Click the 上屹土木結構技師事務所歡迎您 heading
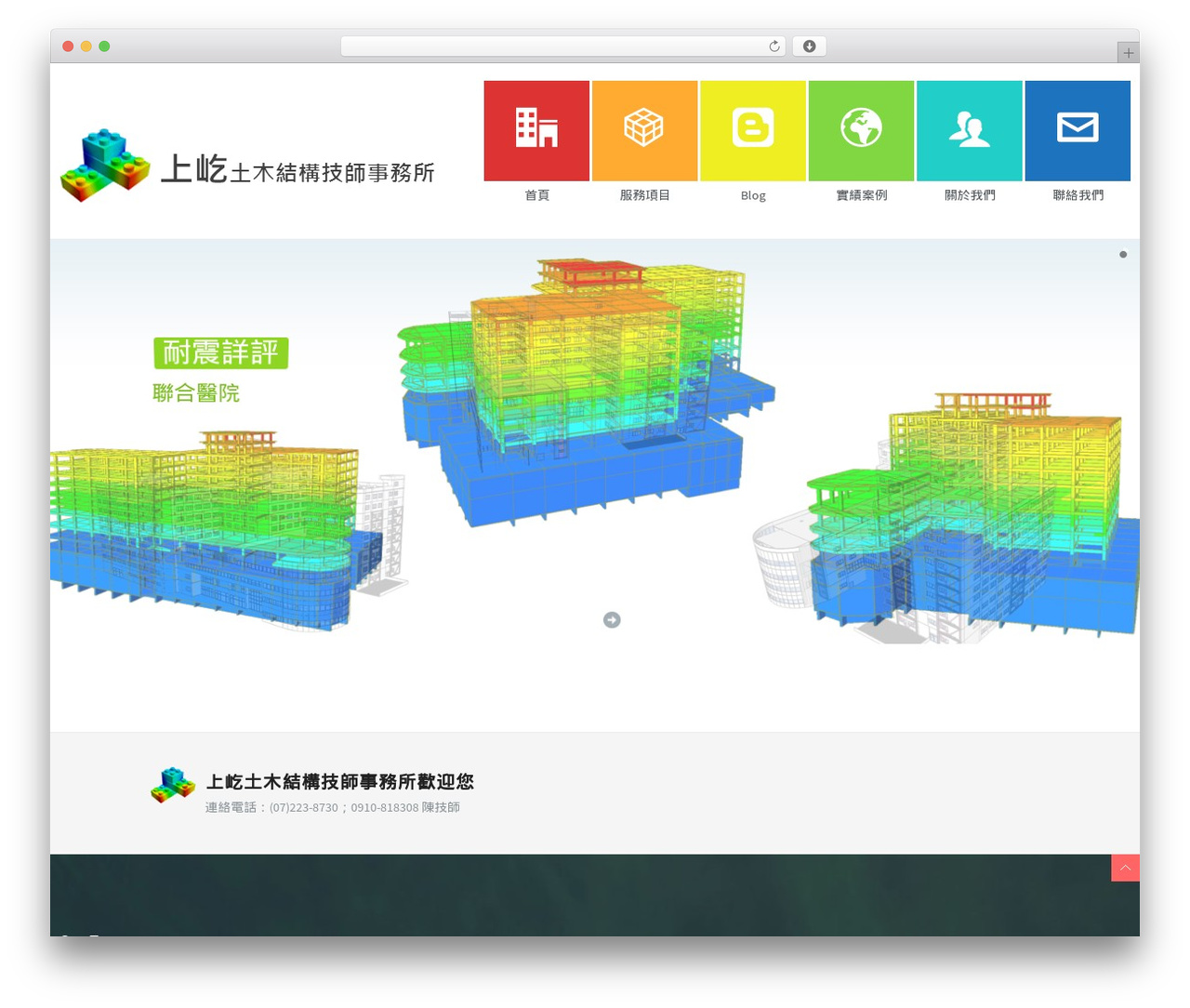 [339, 782]
